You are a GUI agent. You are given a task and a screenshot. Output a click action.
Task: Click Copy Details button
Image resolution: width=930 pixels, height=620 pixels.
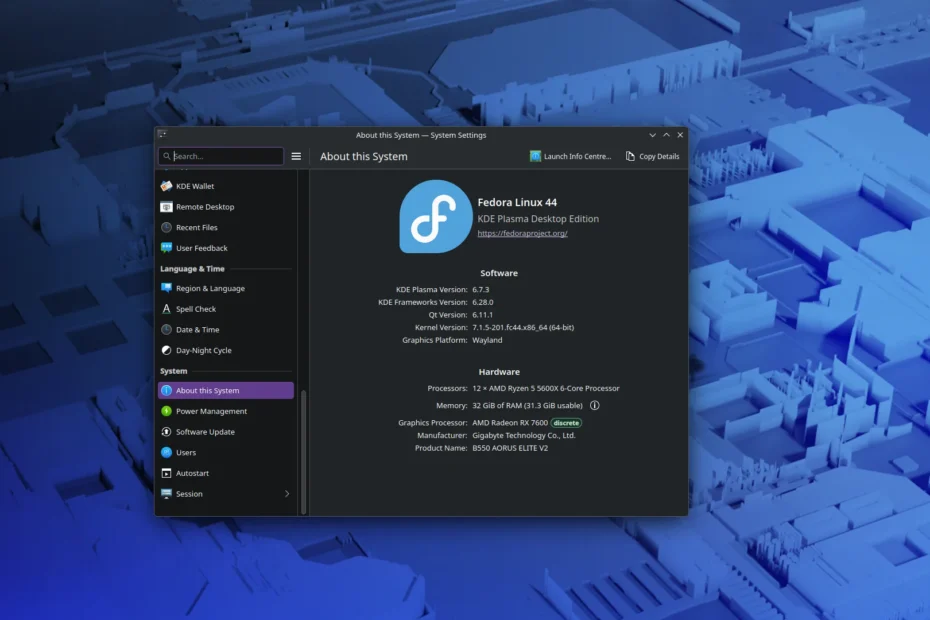click(652, 156)
